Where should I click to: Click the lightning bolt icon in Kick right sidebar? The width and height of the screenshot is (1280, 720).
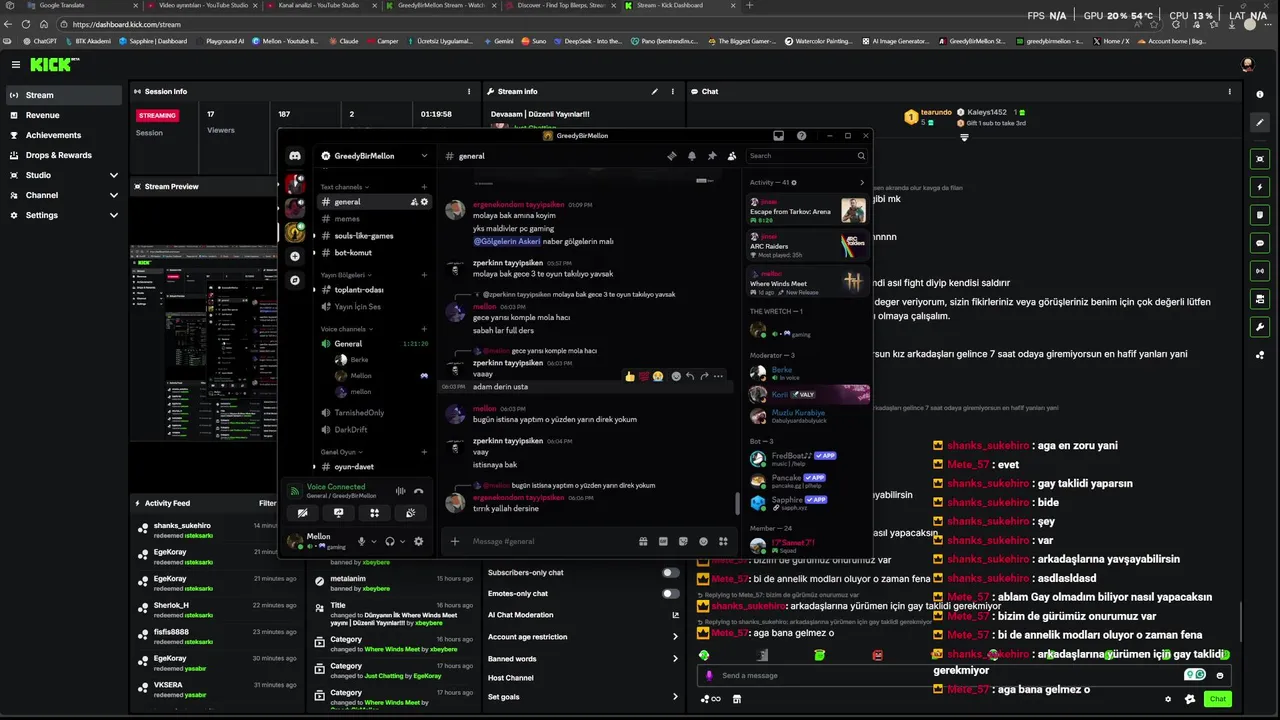click(1260, 187)
